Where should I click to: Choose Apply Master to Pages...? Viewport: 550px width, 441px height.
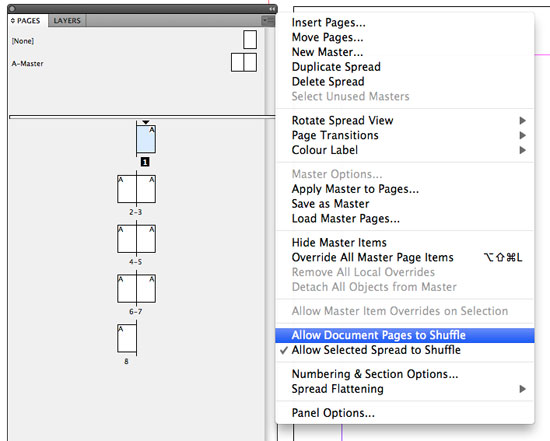pos(405,189)
